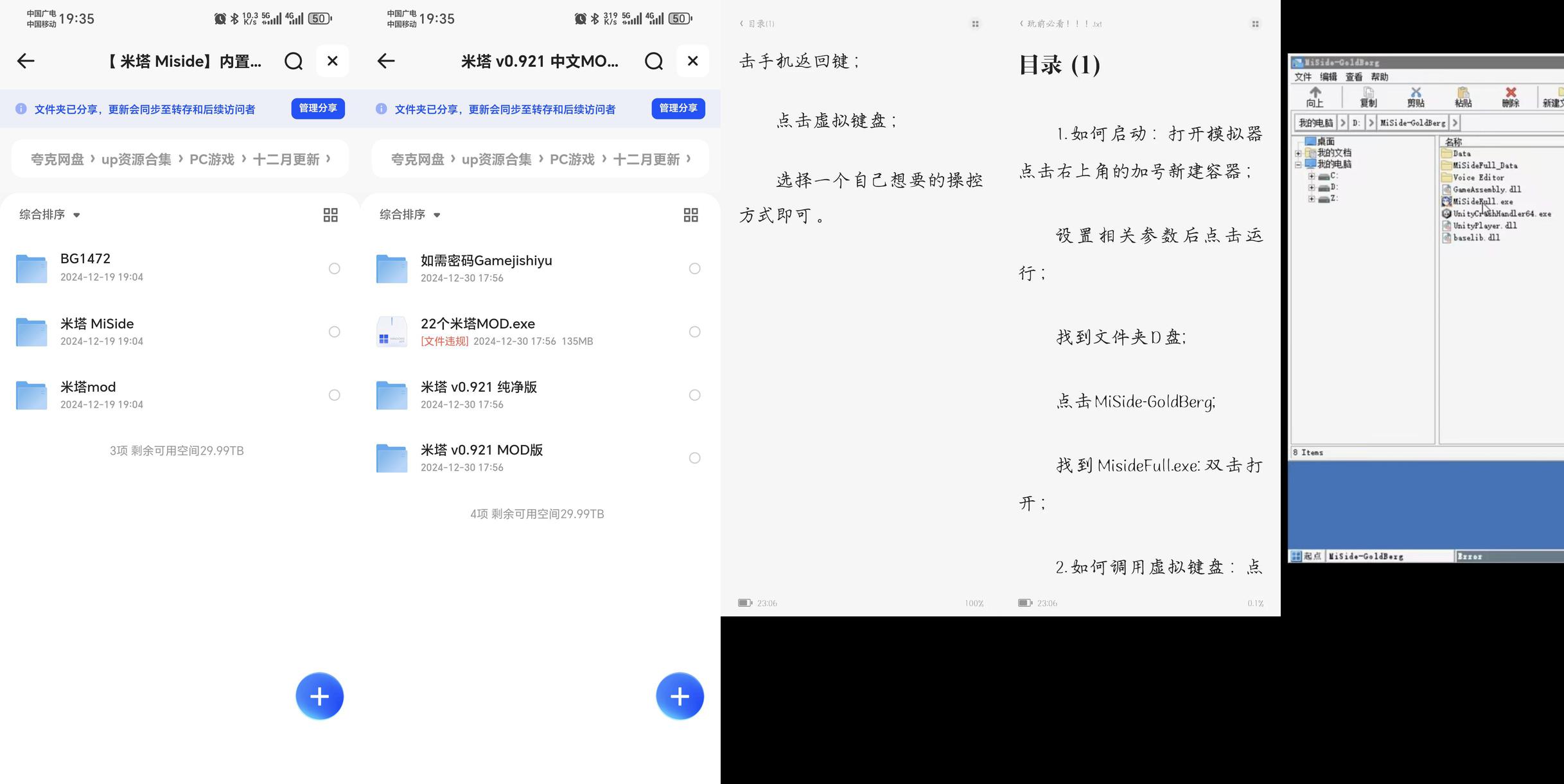Close the 【米塔 Miside】 folder view with X
The height and width of the screenshot is (784, 1564).
pyautogui.click(x=333, y=61)
